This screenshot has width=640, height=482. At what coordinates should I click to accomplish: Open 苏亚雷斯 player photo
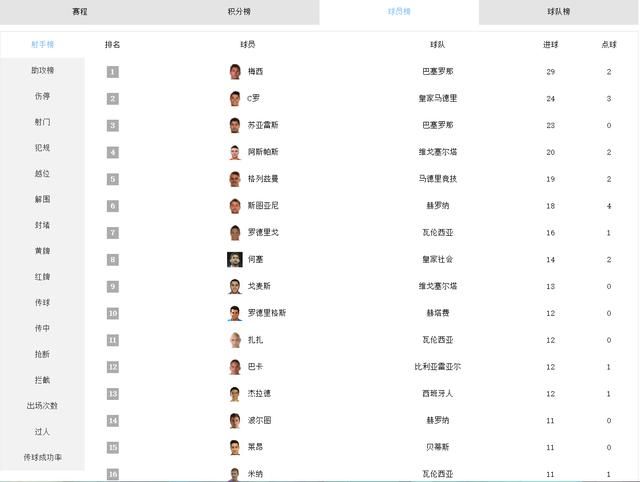click(235, 126)
